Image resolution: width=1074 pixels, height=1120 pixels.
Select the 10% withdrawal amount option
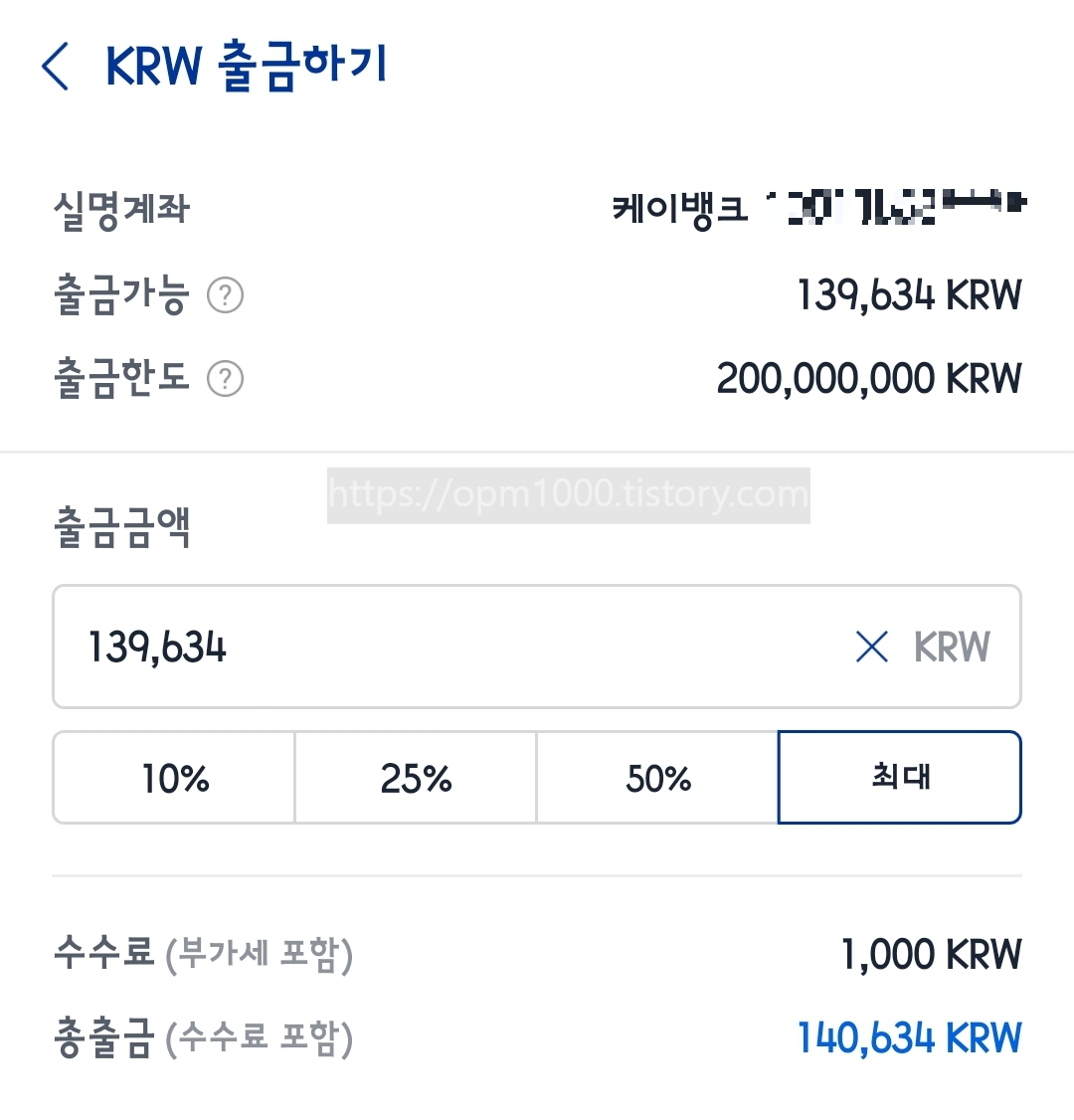pyautogui.click(x=173, y=778)
